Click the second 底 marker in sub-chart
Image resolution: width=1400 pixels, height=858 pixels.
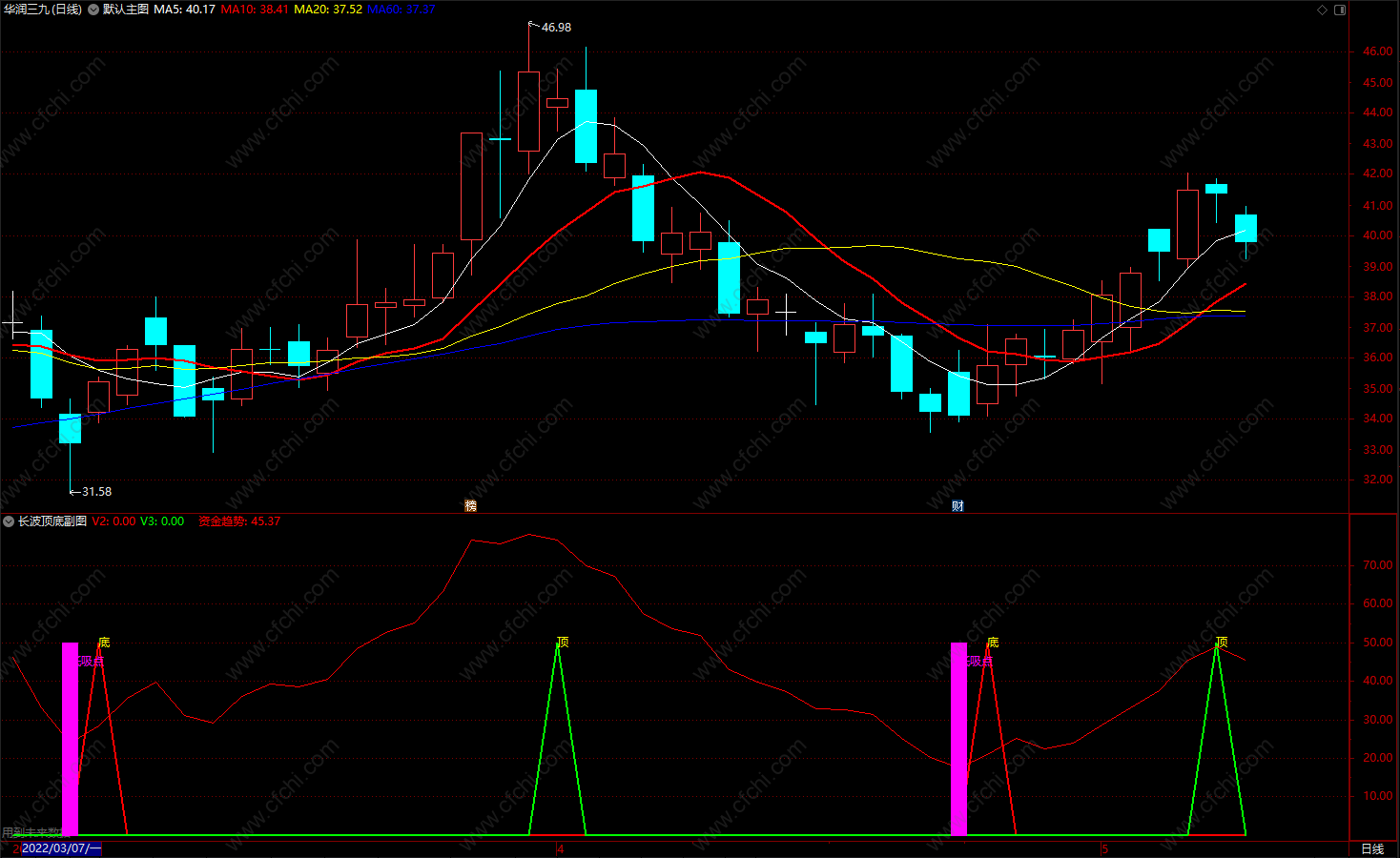pyautogui.click(x=993, y=642)
